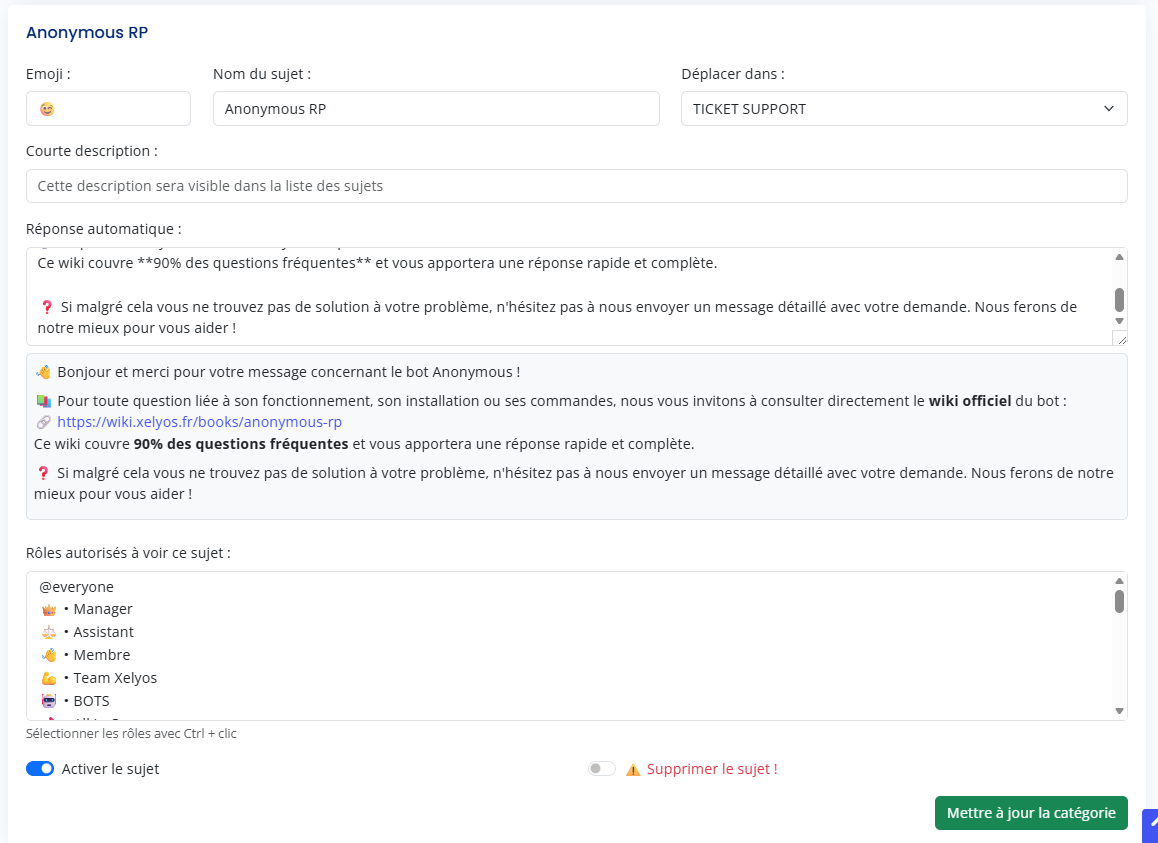Image resolution: width=1158 pixels, height=843 pixels.
Task: Select the @everyone role in list
Action: pyautogui.click(x=76, y=586)
